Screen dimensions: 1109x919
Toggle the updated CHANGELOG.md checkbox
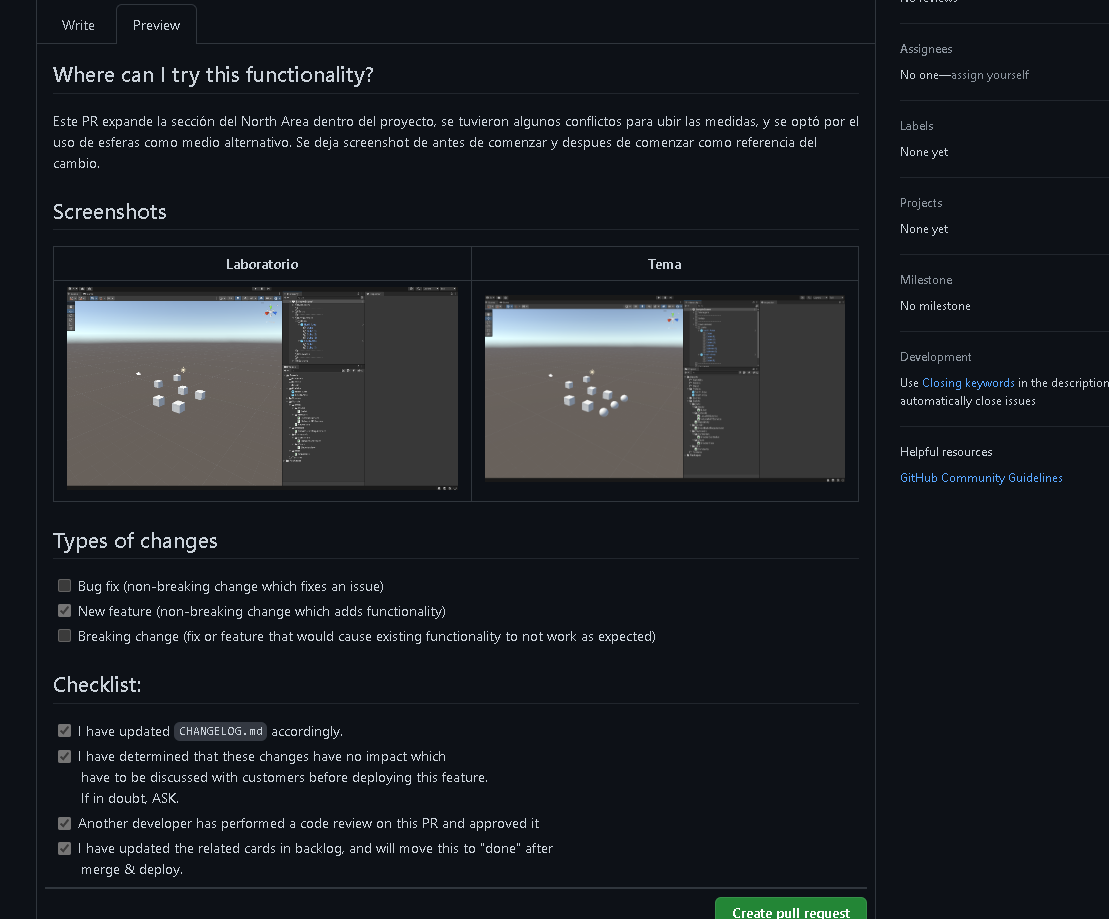pos(65,731)
